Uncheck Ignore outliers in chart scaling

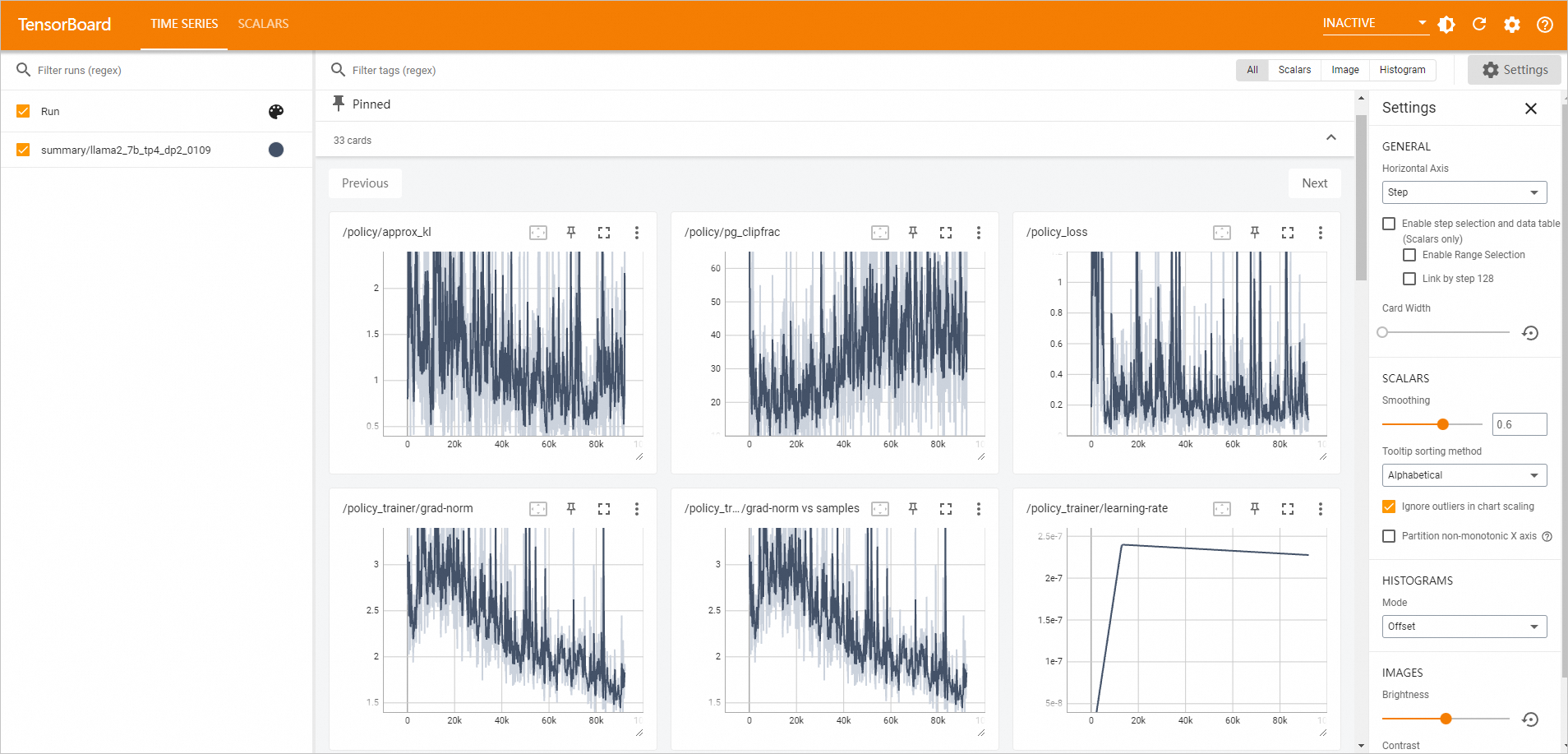[x=1389, y=507]
